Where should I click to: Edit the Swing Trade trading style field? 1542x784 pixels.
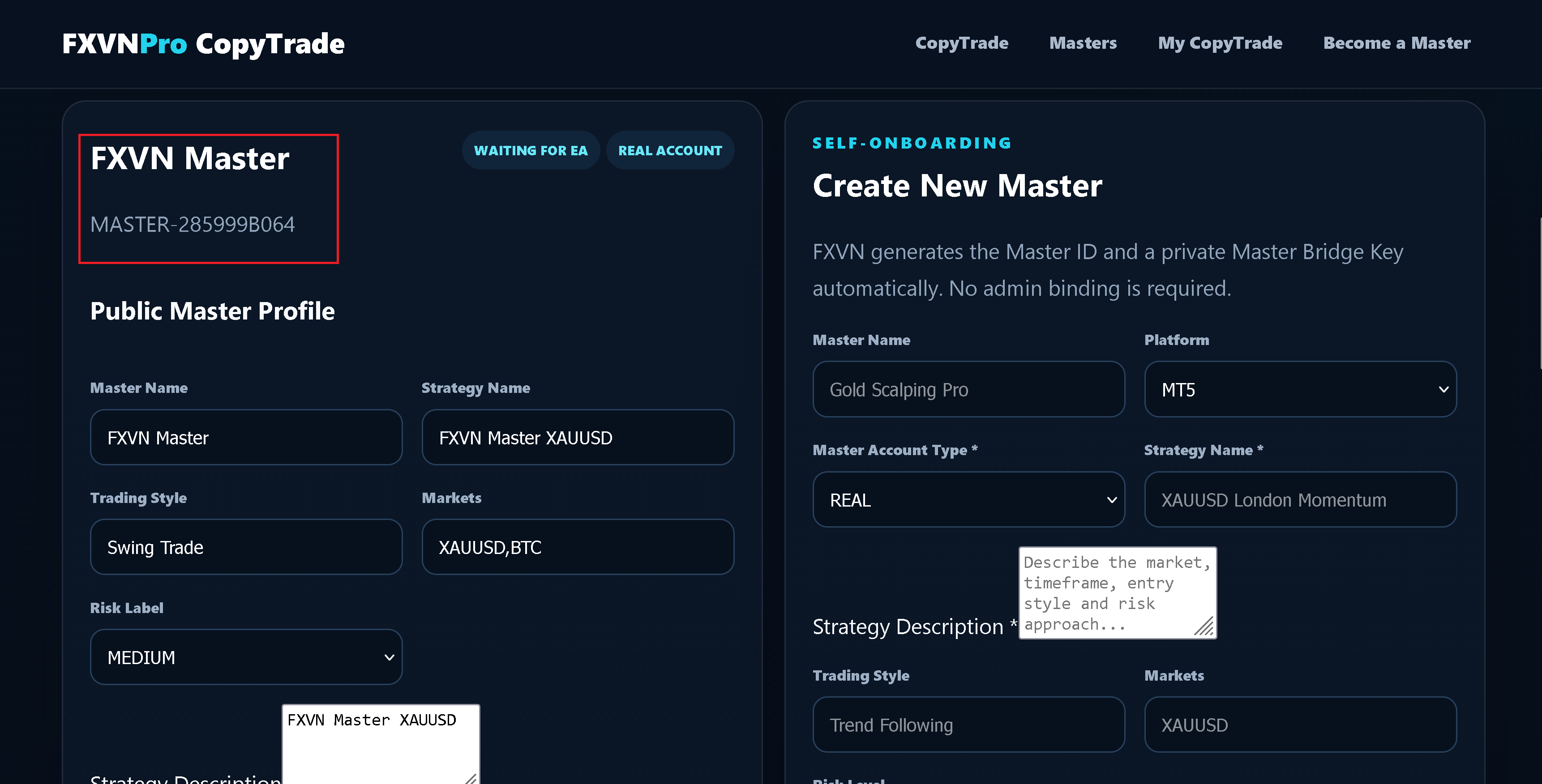246,547
